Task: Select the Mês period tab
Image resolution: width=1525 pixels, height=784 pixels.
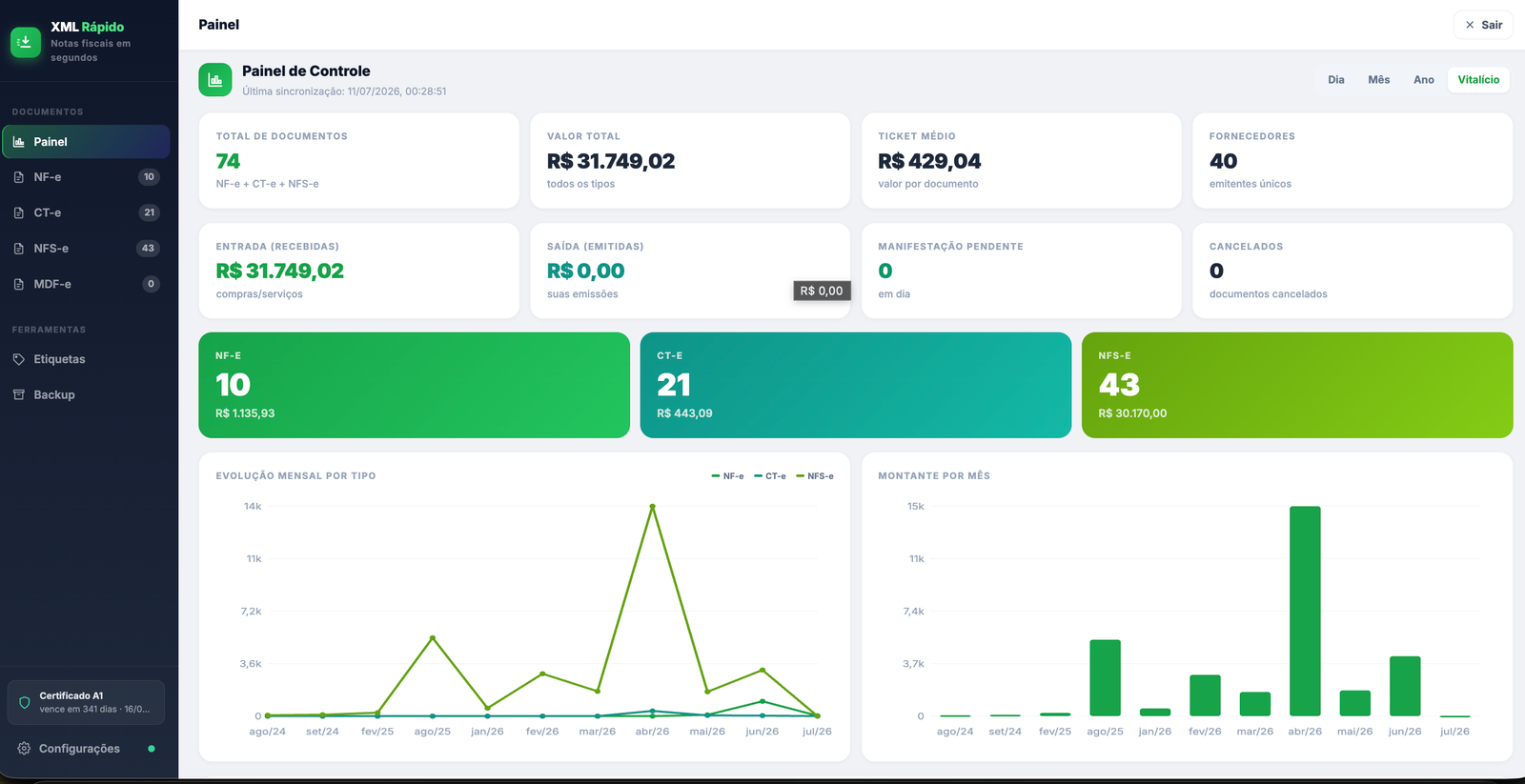Action: (x=1379, y=80)
